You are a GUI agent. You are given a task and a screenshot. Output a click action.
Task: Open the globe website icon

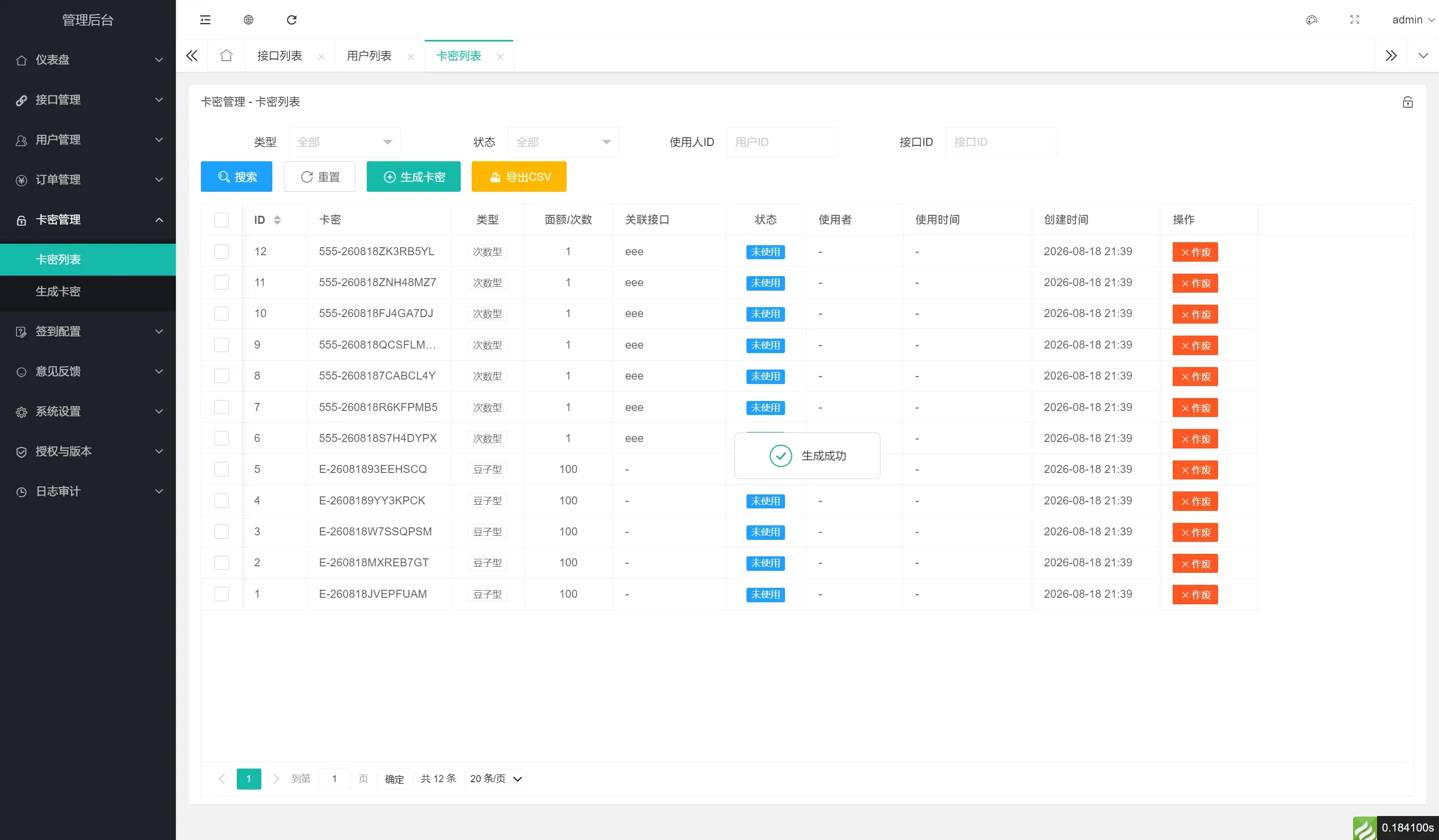[248, 20]
